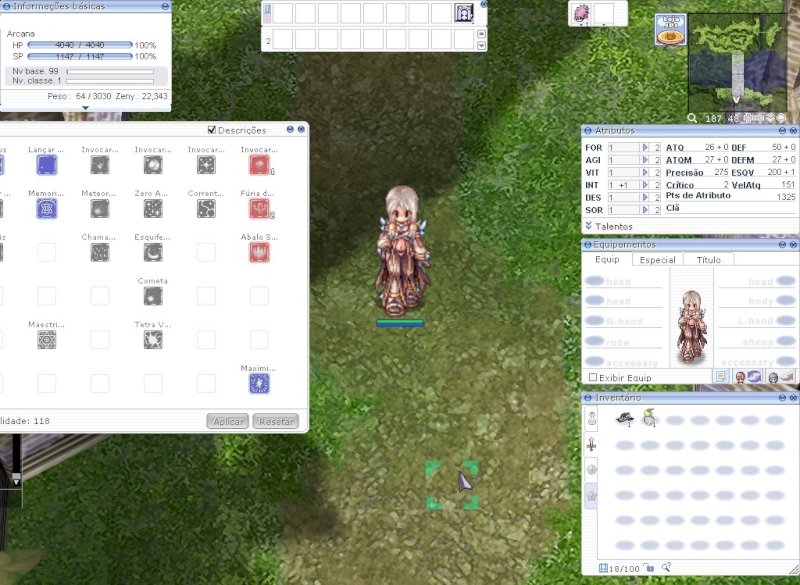Screen dimensions: 800x585
Task: Click the Nv base 99 experience bar
Action: (x=110, y=71)
